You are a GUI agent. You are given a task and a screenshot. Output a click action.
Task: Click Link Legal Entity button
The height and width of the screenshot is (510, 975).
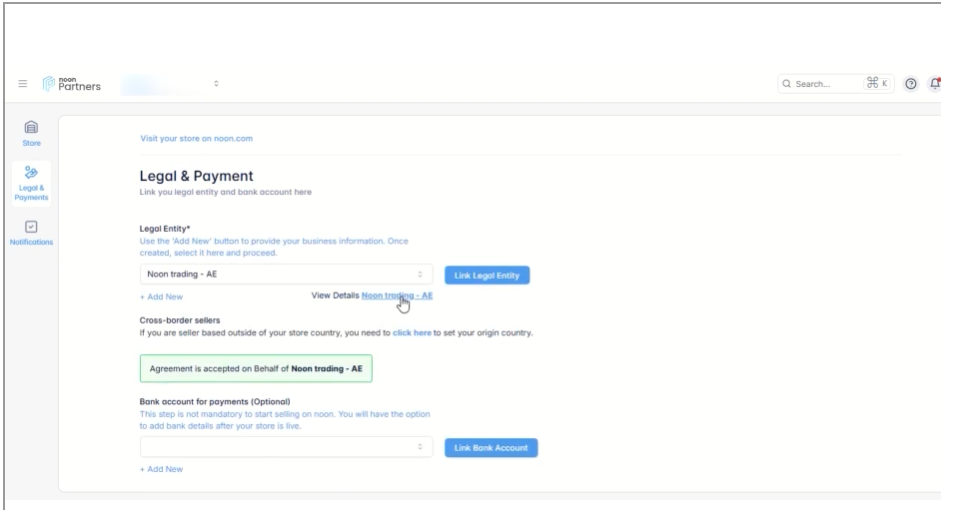click(x=487, y=275)
